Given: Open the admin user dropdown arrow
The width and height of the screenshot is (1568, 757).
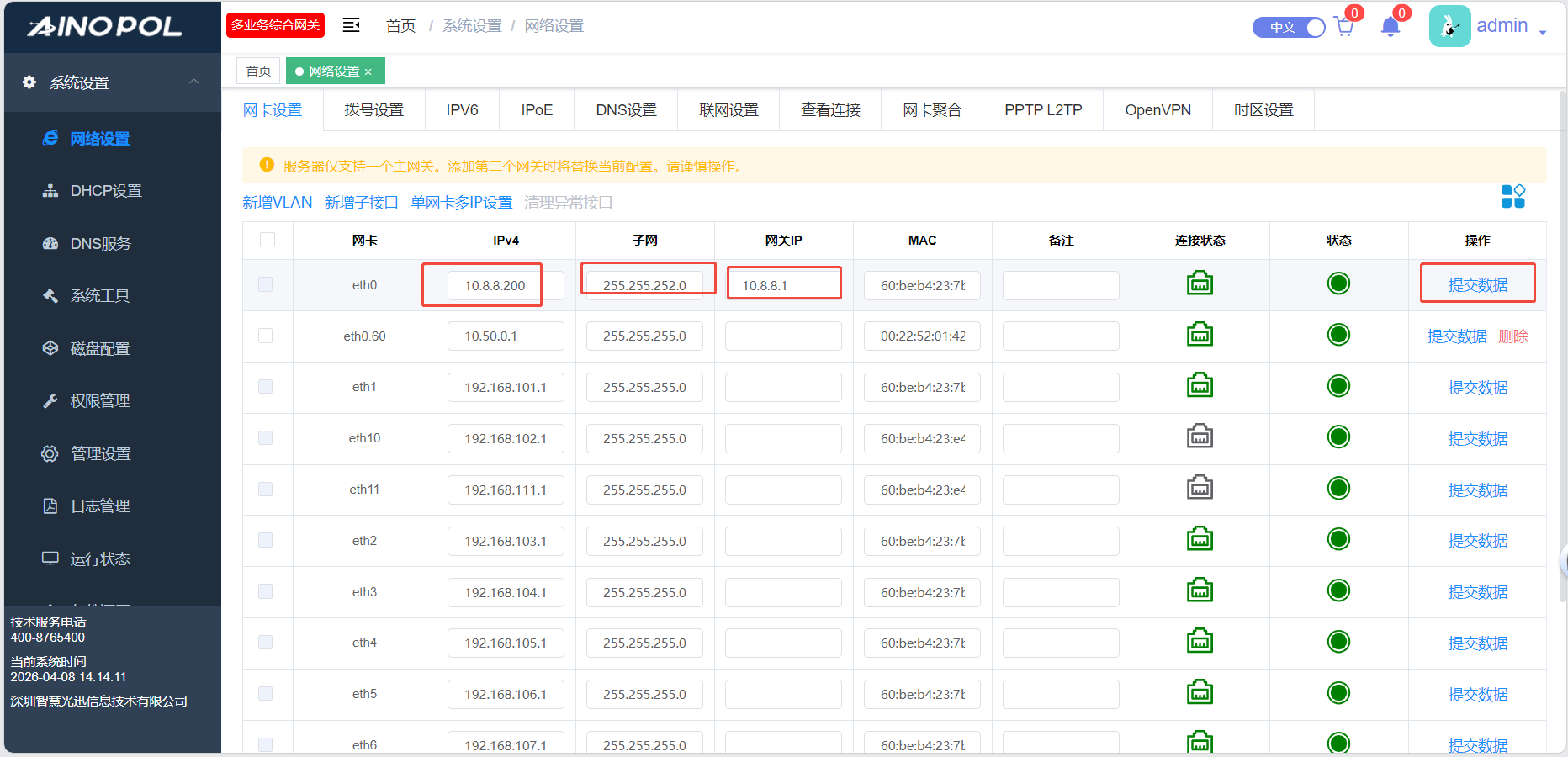Looking at the screenshot, I should pyautogui.click(x=1543, y=32).
